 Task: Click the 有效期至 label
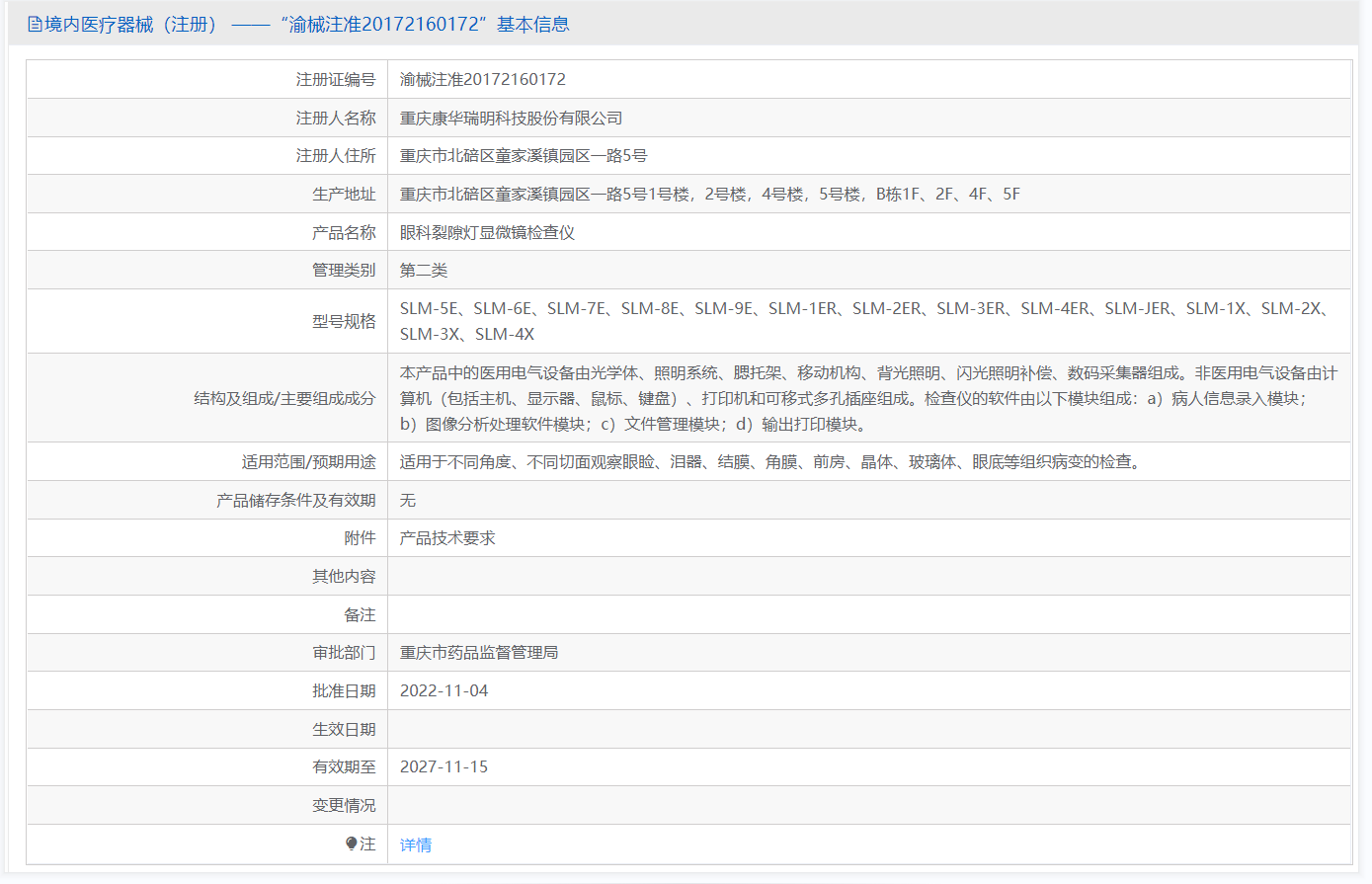(344, 767)
